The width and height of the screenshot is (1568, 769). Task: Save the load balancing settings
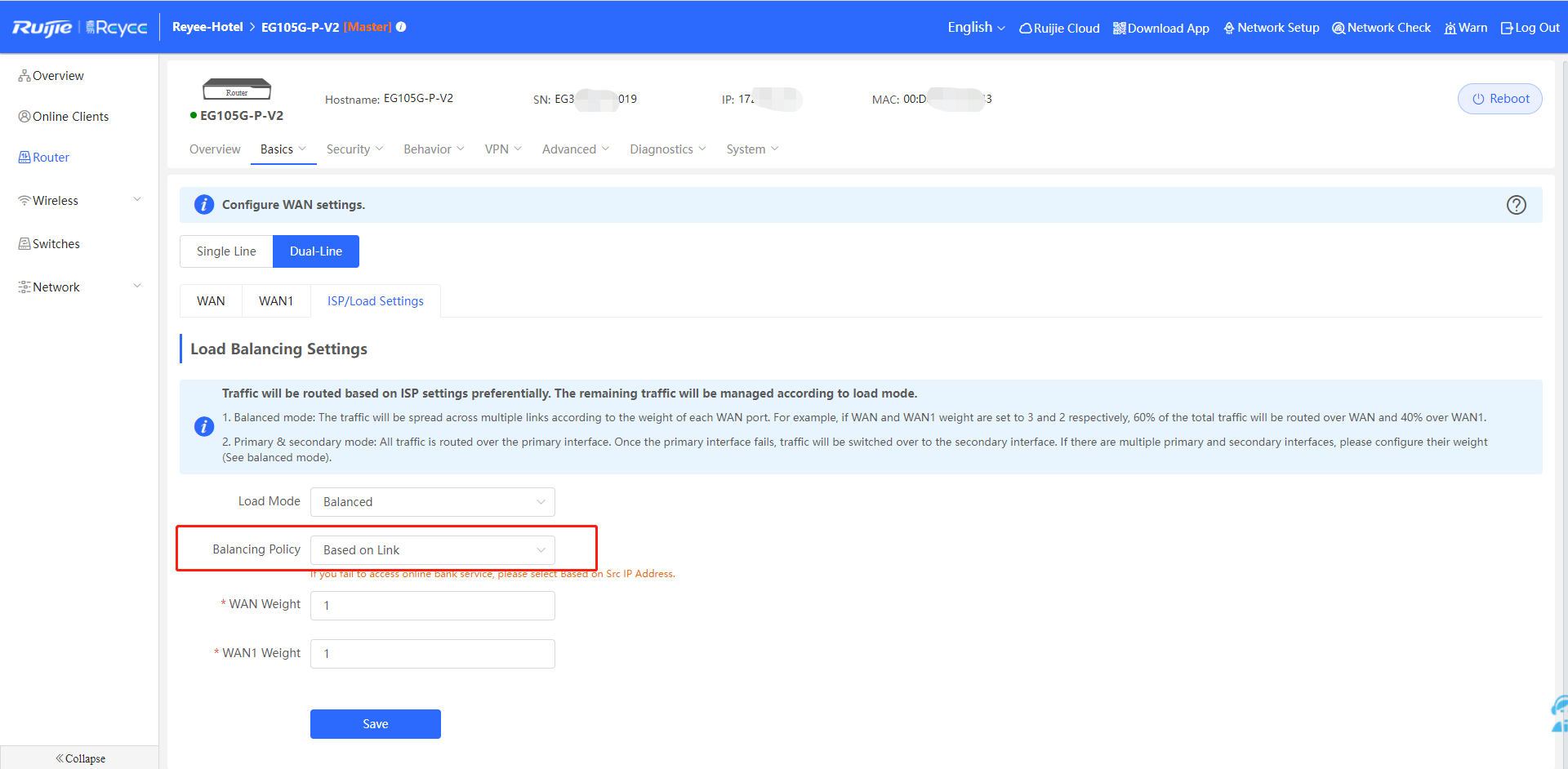[x=375, y=724]
